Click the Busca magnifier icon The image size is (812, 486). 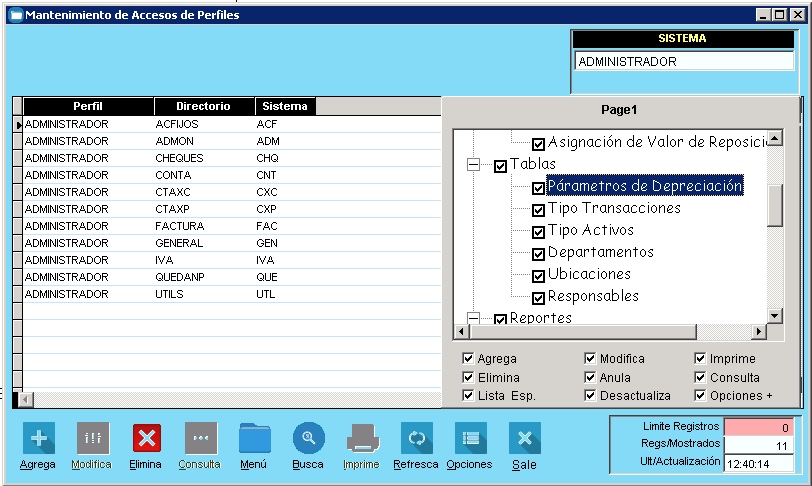pyautogui.click(x=308, y=438)
